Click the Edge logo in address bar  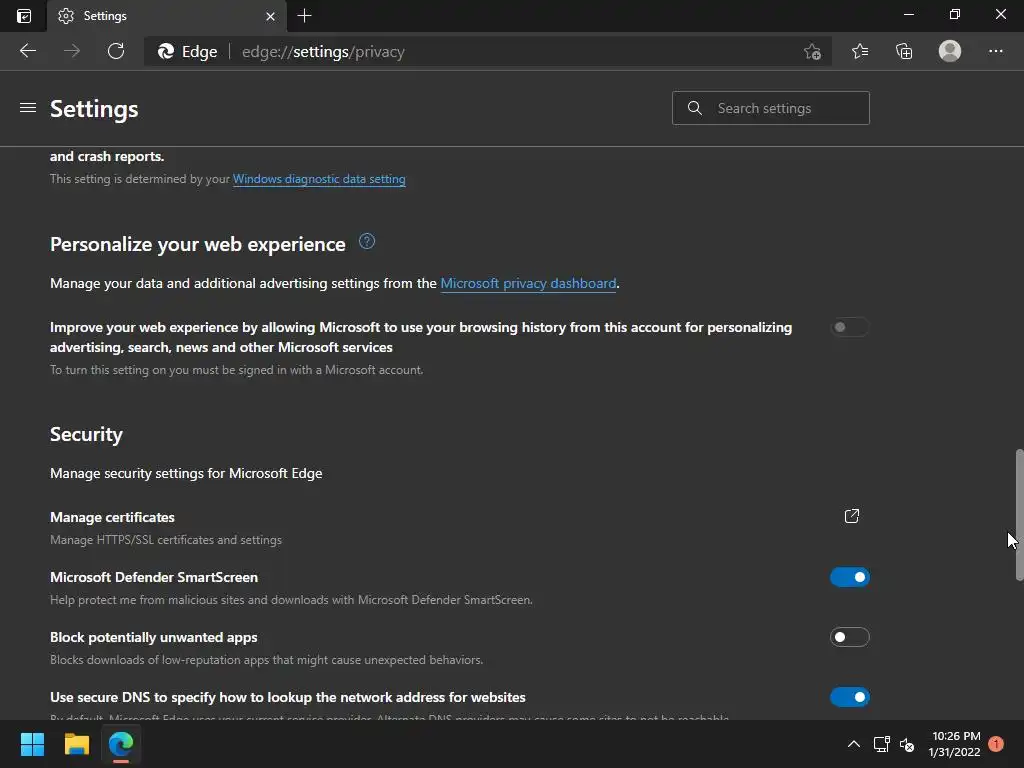(x=166, y=52)
